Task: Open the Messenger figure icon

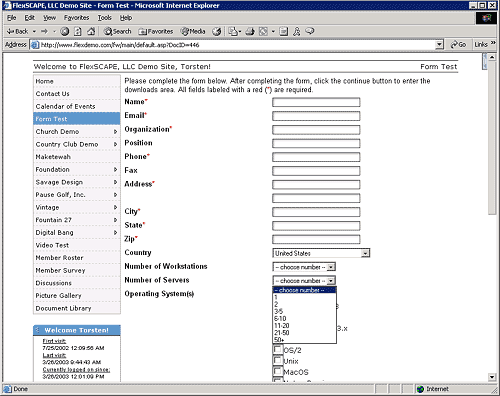Action: [x=296, y=32]
